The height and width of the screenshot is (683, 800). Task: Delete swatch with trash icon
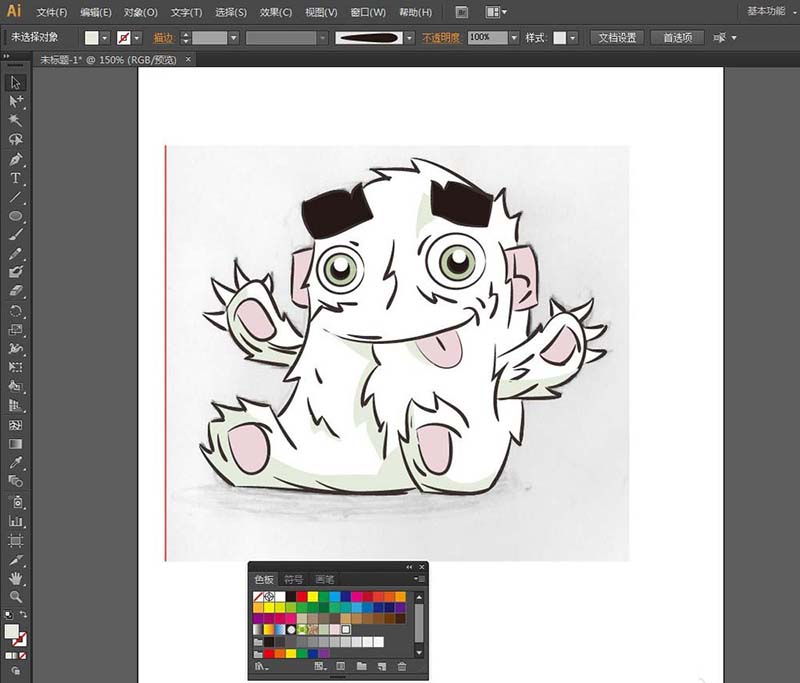click(402, 666)
